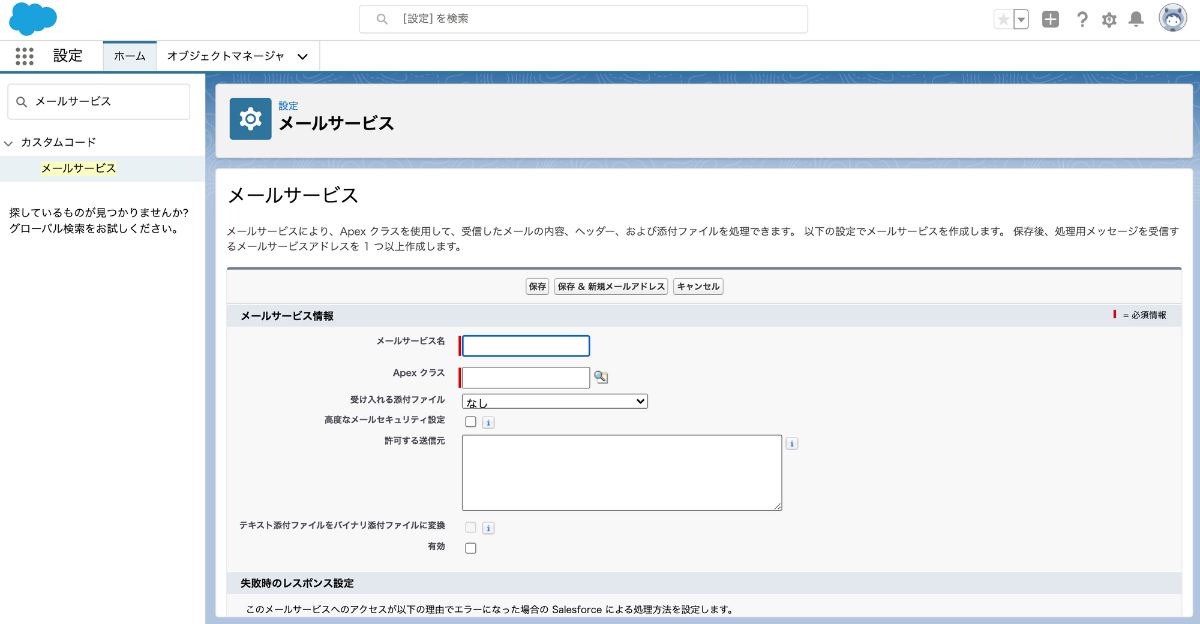Screen dimensions: 1200x624
Task: Collapse the カスタムコード tree section
Action: [x=9, y=143]
